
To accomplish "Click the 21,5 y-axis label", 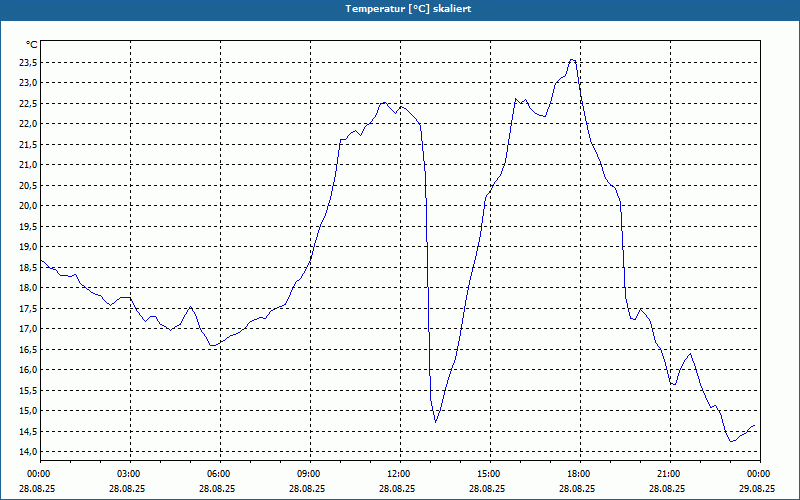I will [x=29, y=144].
